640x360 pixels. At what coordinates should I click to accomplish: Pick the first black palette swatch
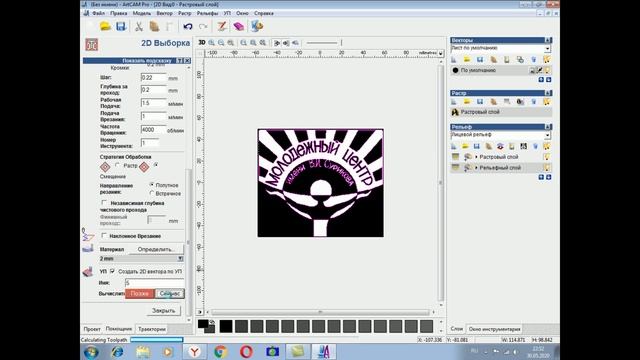226,326
